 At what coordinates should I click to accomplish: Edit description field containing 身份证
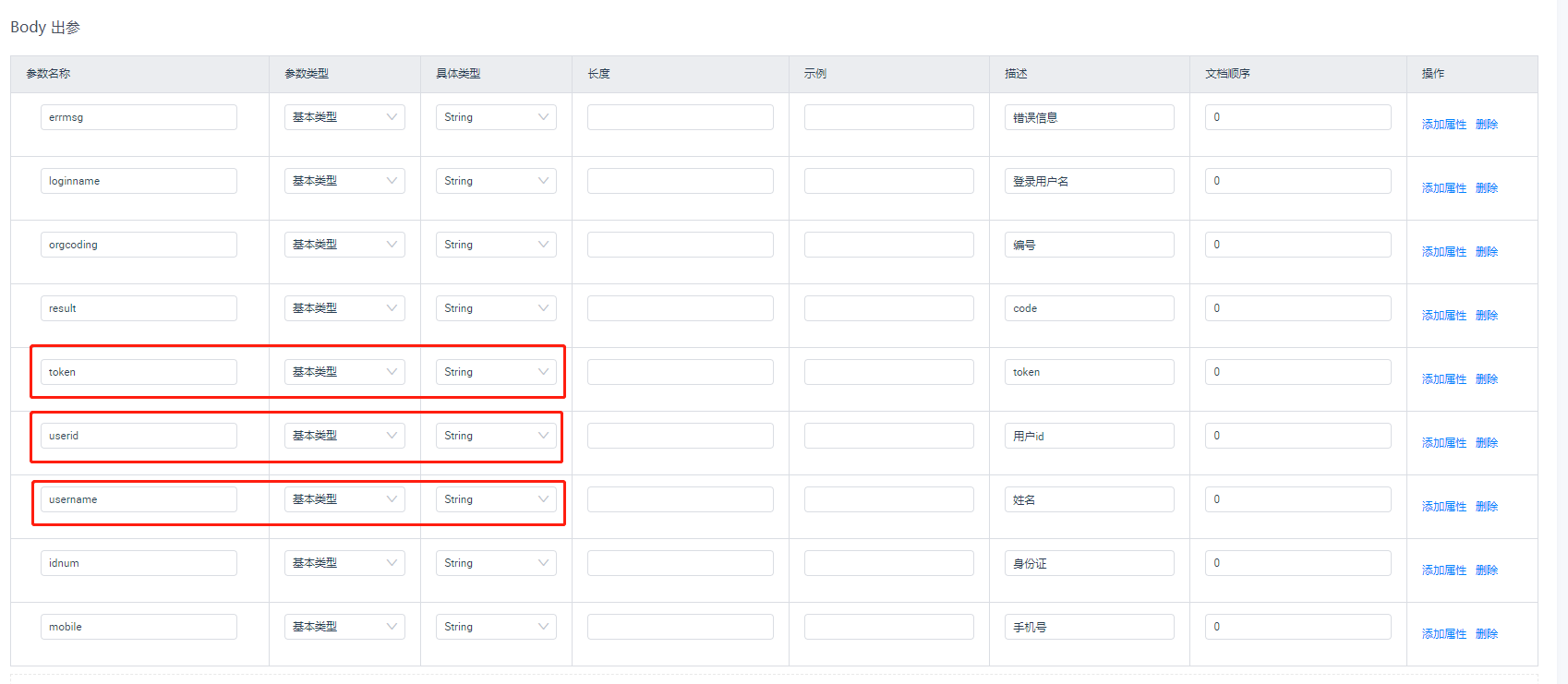point(1090,563)
